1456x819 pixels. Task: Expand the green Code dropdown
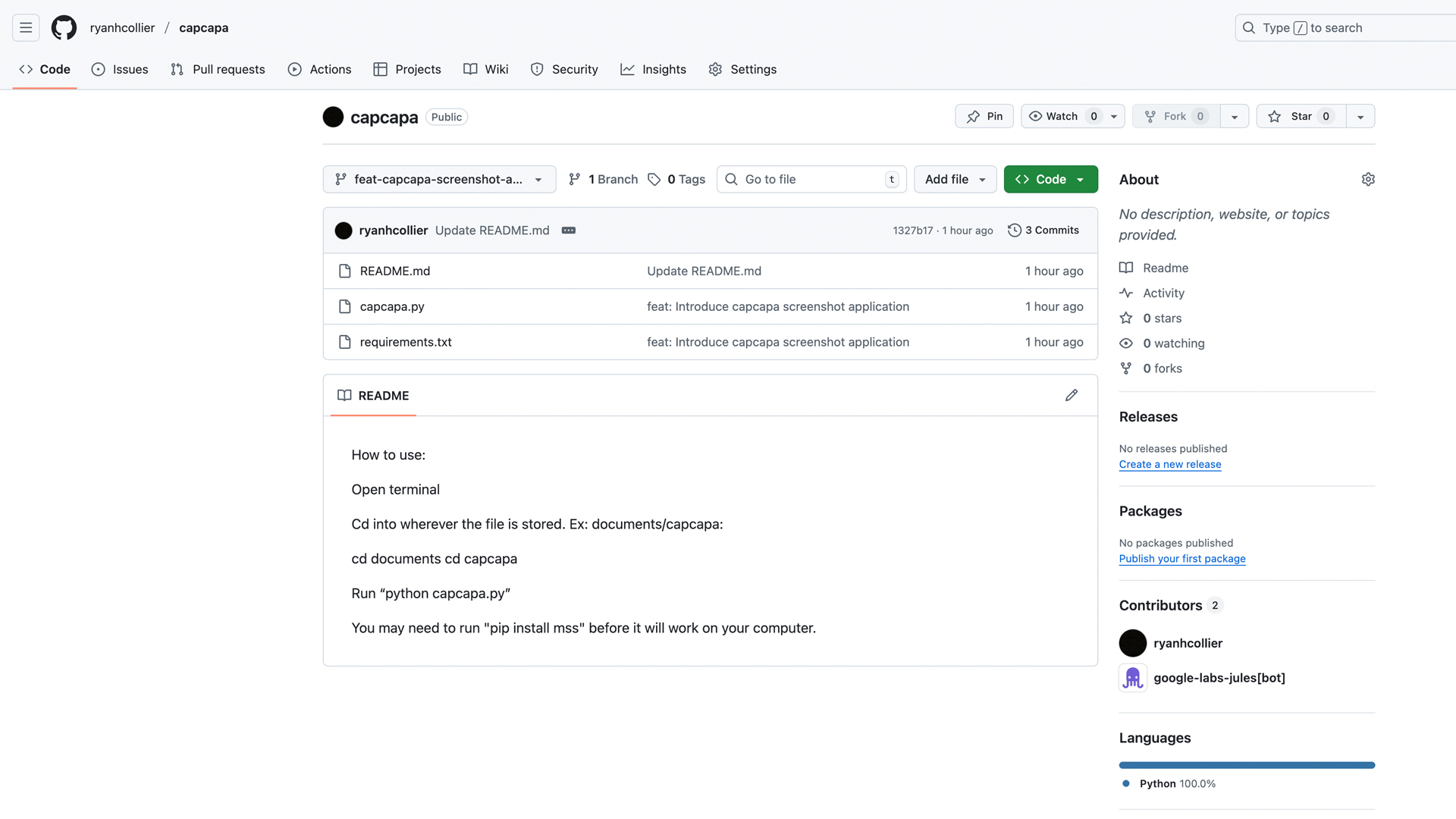[x=1050, y=180]
